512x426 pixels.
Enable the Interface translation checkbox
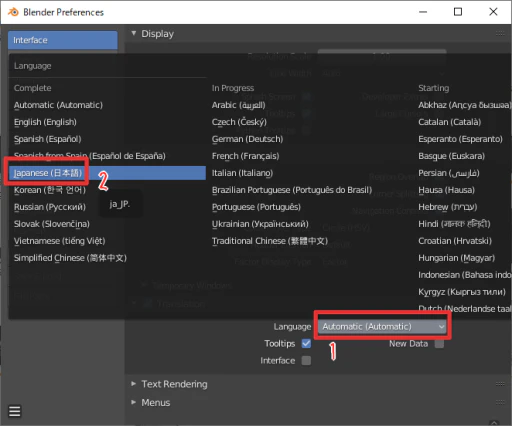click(306, 360)
